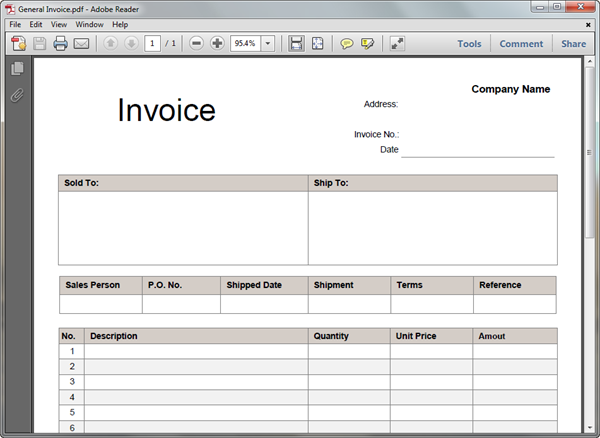
Task: Click the email envelope icon
Action: 82,44
